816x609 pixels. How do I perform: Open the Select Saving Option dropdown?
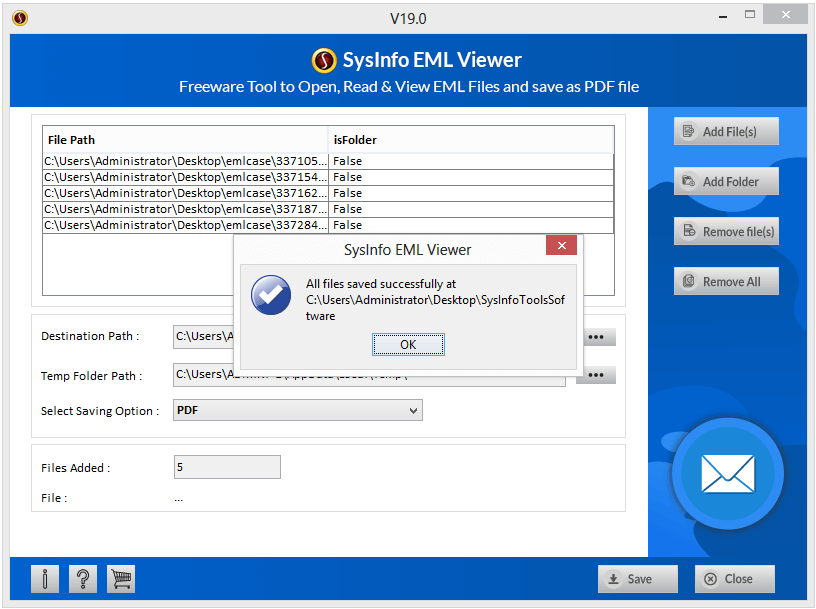tap(413, 410)
